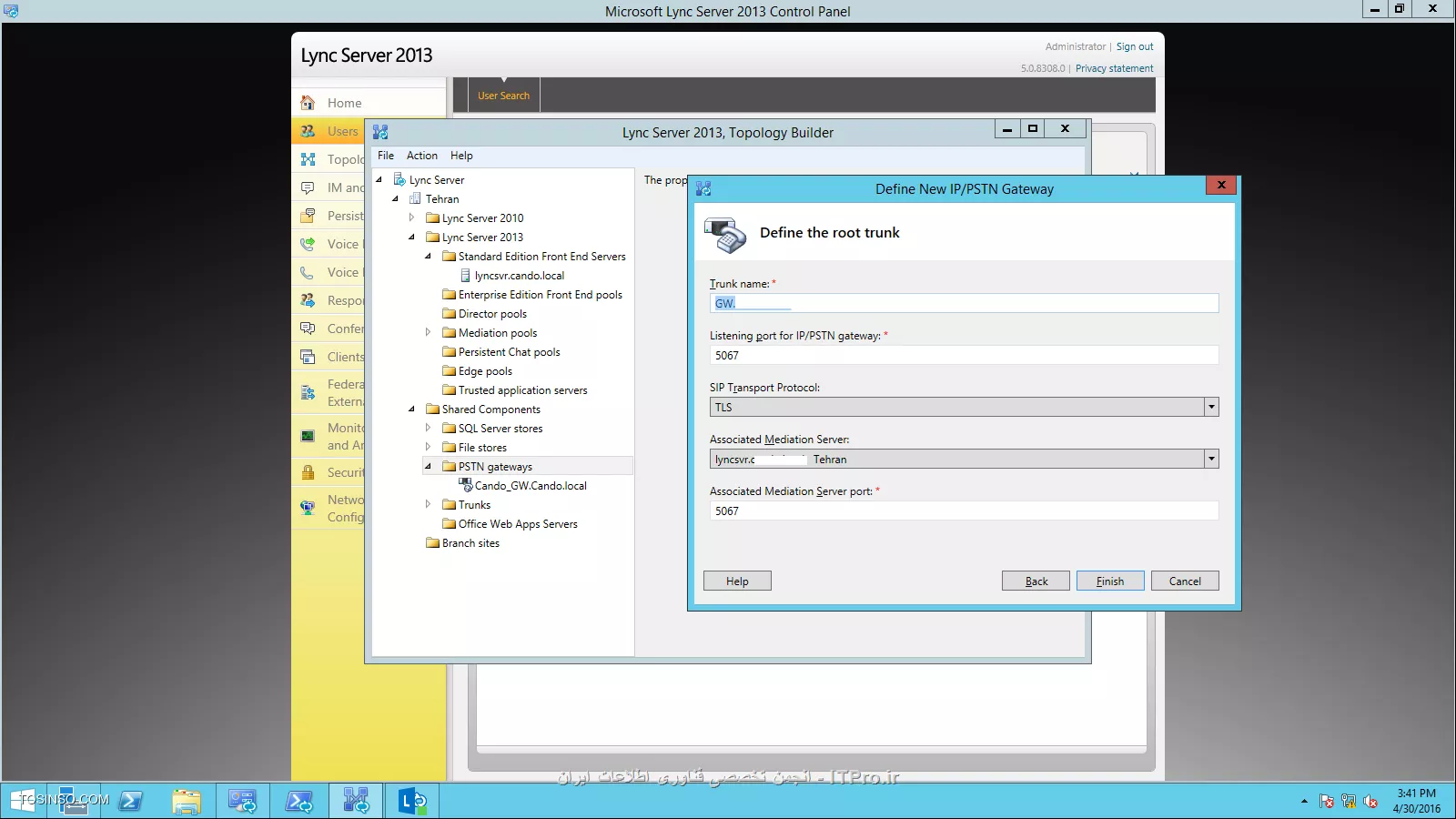Click the Voice Features phone icon

point(308,272)
